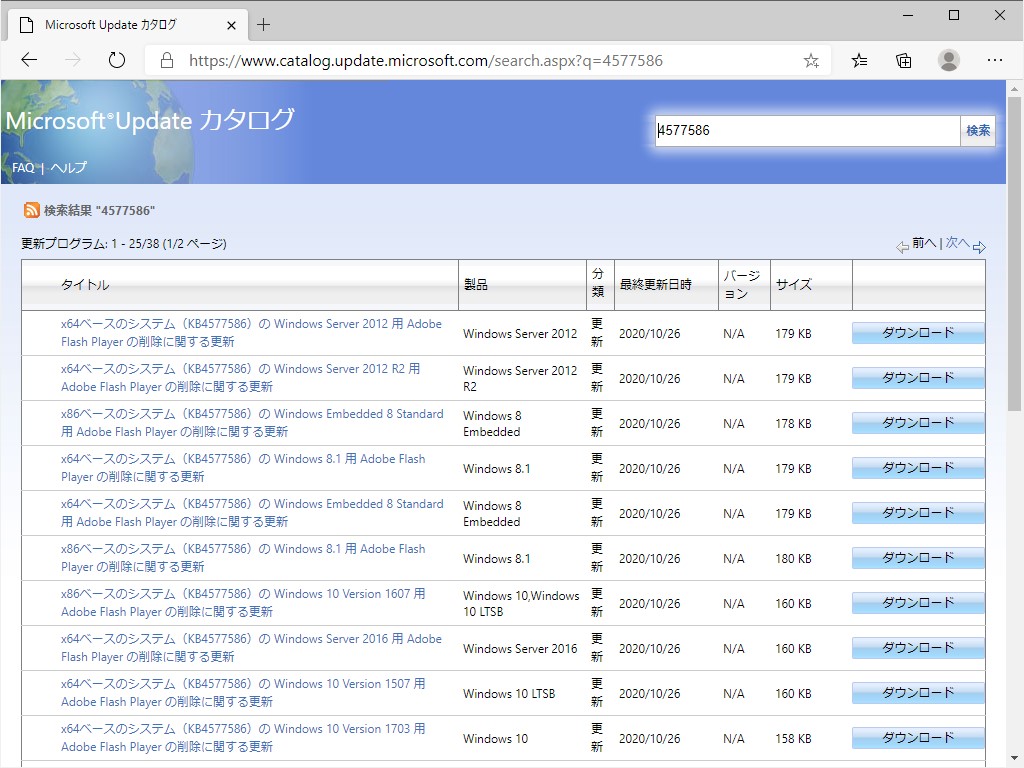Add the page to favorites via star icon
Image resolution: width=1024 pixels, height=768 pixels.
812,60
